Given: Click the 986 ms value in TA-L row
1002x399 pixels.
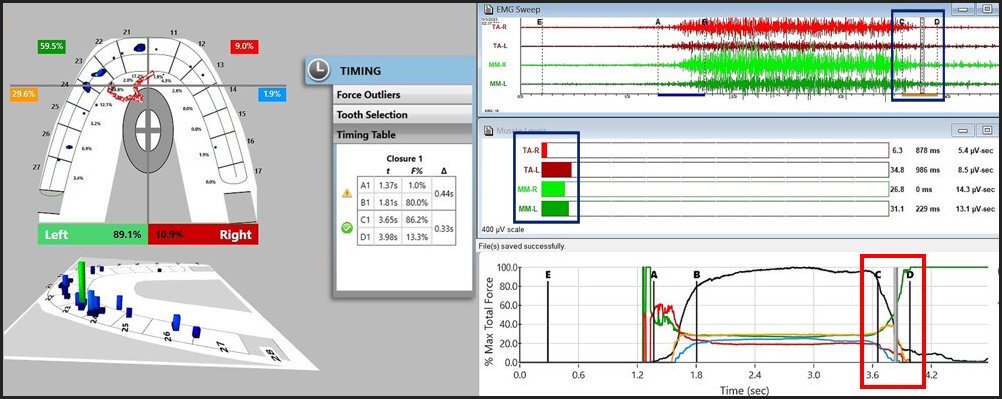Looking at the screenshot, I should coord(929,170).
